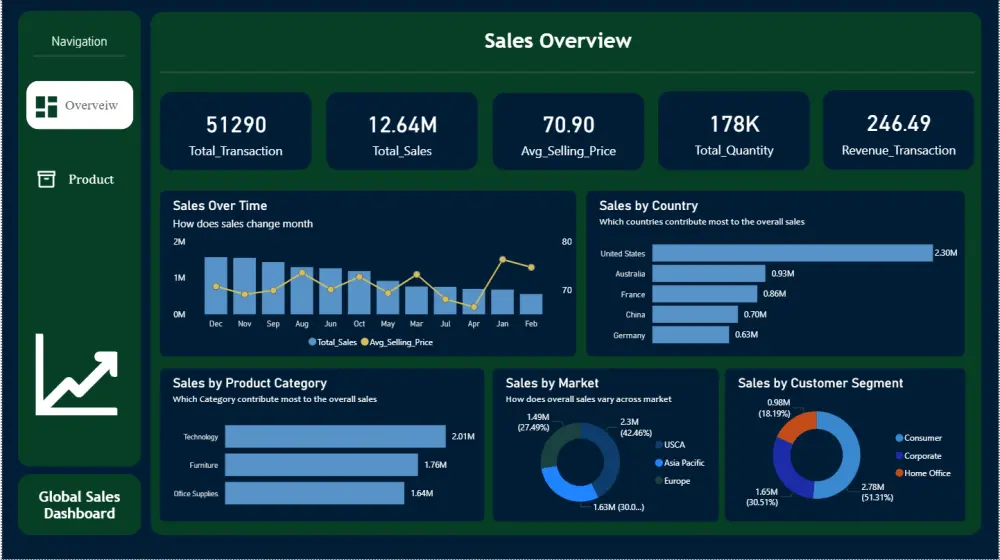Image resolution: width=1000 pixels, height=560 pixels.
Task: Select the Germany bar 0.63M
Action: point(691,335)
